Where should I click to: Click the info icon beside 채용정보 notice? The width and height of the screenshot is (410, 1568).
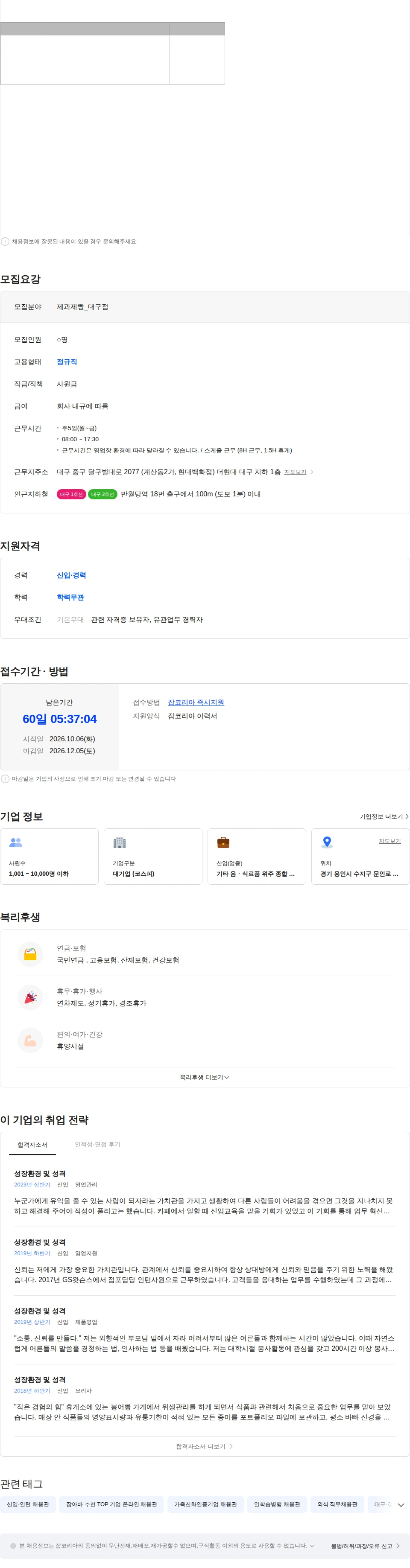click(5, 242)
